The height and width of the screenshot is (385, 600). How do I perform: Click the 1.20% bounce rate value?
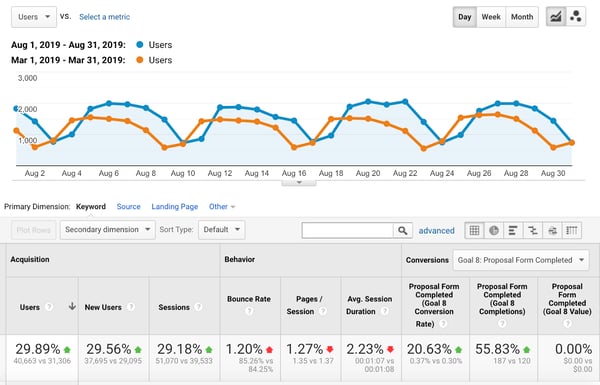[x=244, y=349]
